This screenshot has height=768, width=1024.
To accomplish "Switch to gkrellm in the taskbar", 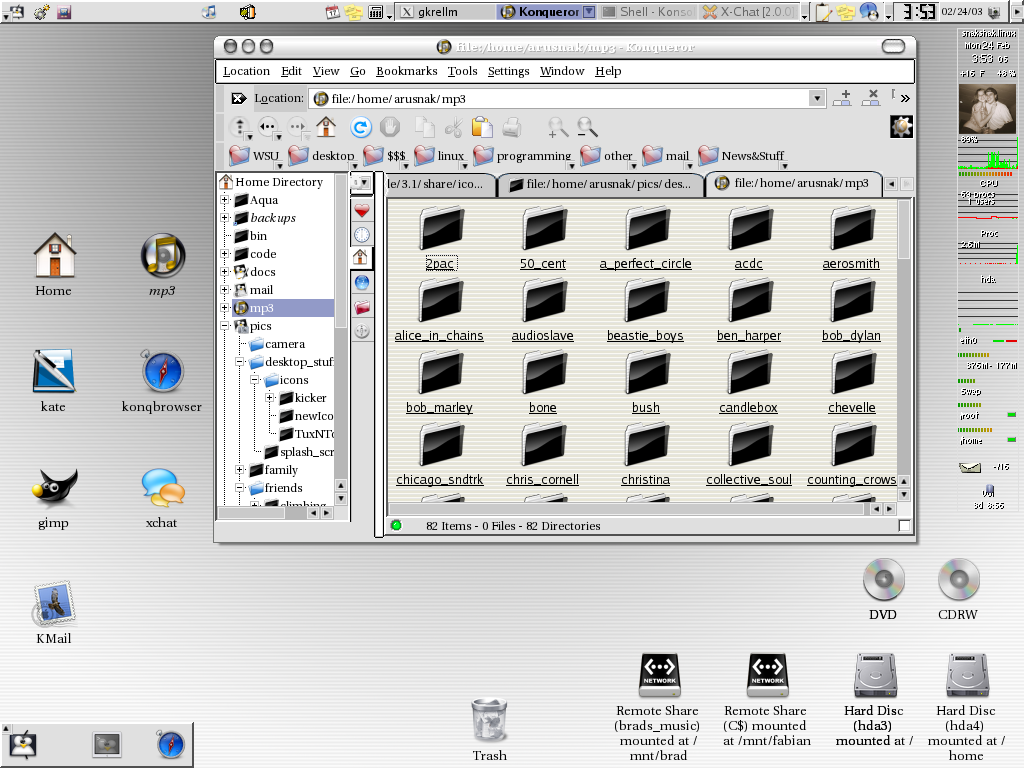I will (x=445, y=12).
